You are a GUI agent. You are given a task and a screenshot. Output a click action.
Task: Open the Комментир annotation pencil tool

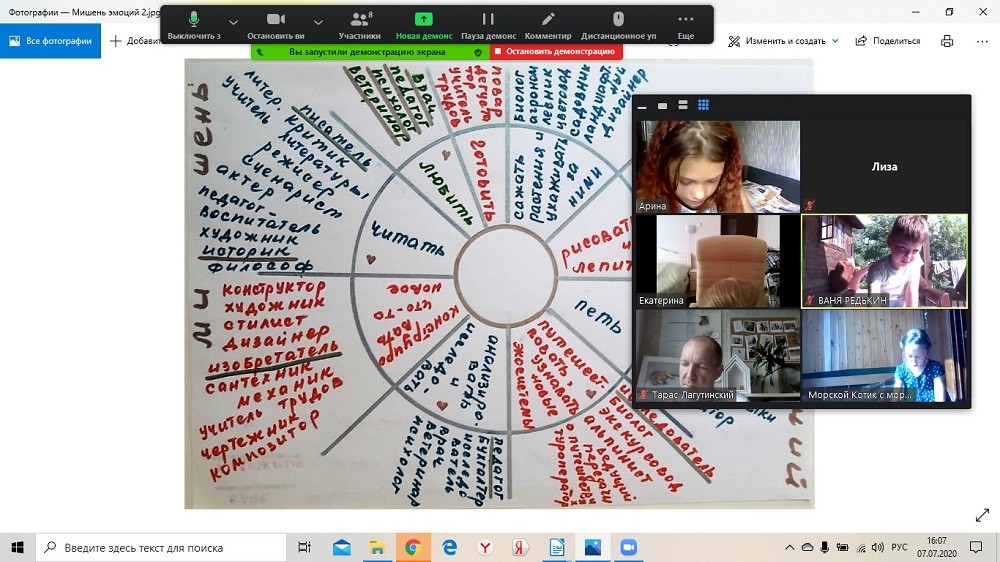coord(548,24)
